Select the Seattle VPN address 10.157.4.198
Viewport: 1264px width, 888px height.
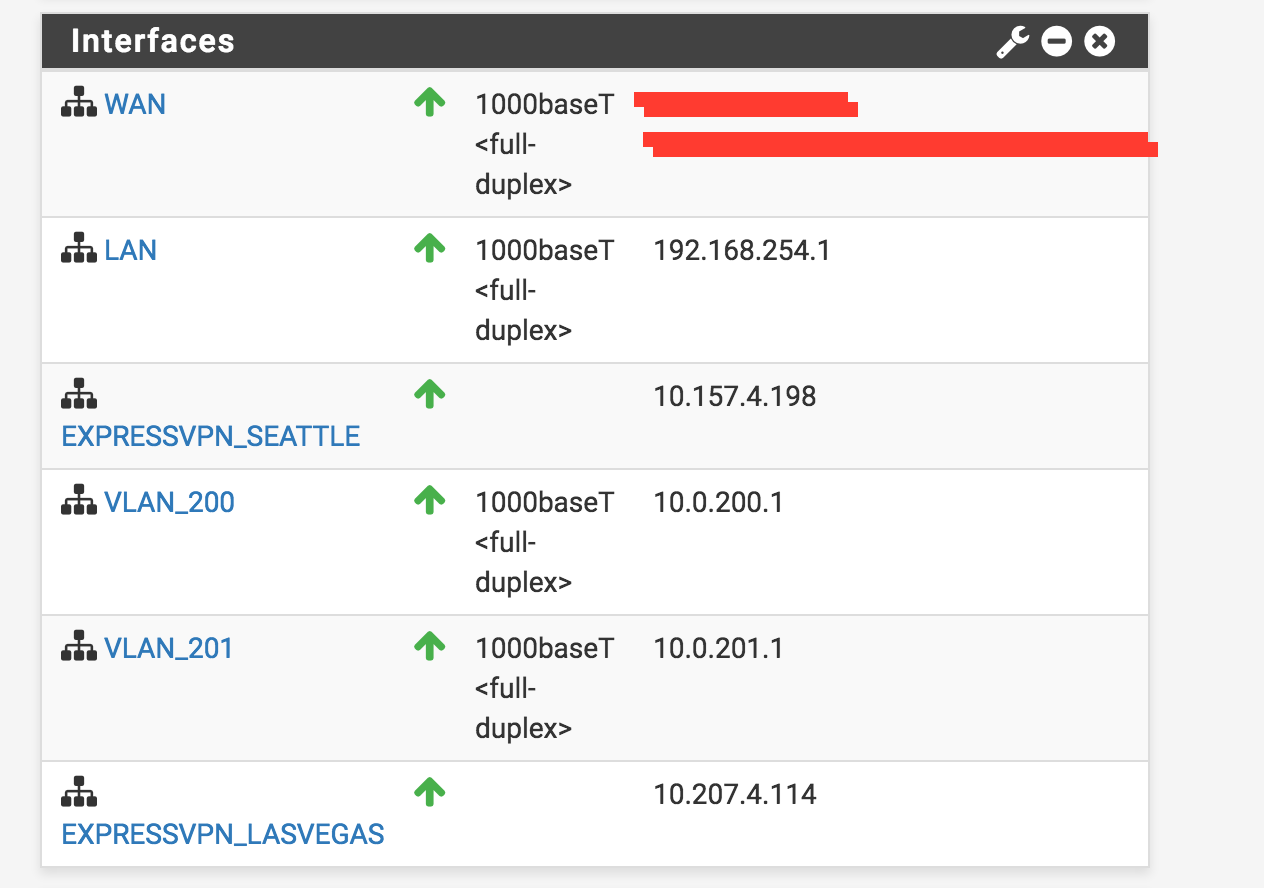735,397
